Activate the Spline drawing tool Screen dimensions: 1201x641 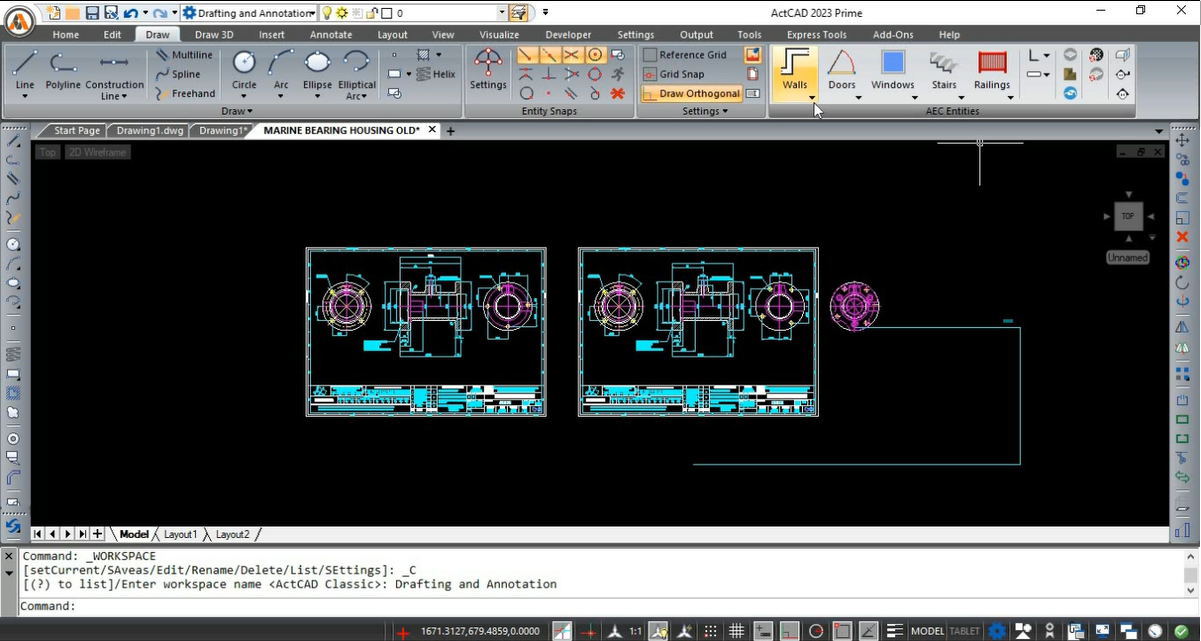[x=185, y=73]
